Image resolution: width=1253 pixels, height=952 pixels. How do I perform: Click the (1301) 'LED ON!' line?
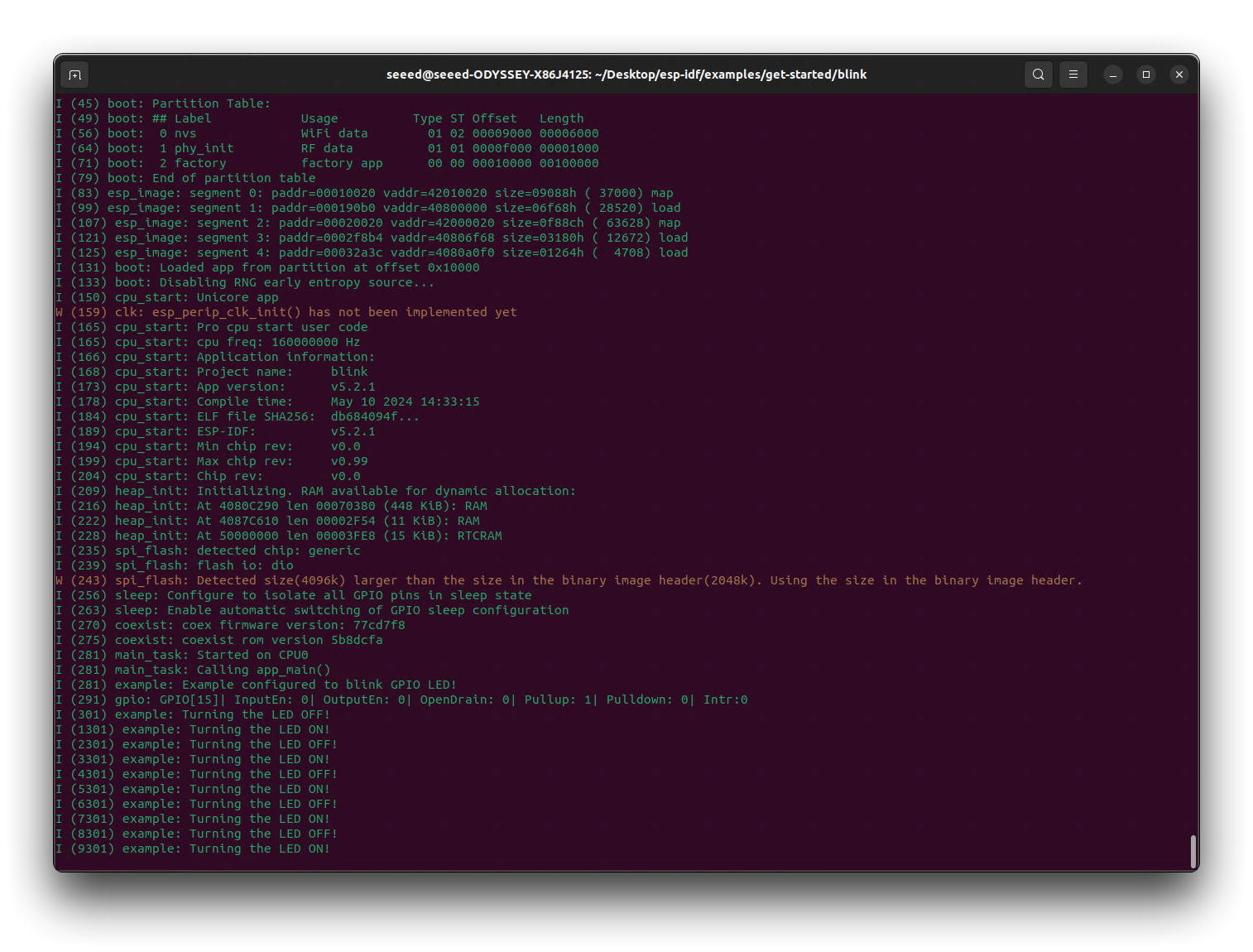click(x=193, y=729)
